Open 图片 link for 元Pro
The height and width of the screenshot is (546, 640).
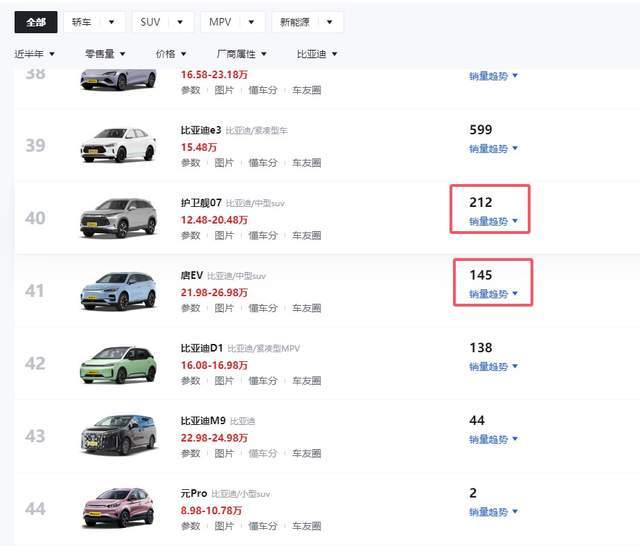pos(224,525)
